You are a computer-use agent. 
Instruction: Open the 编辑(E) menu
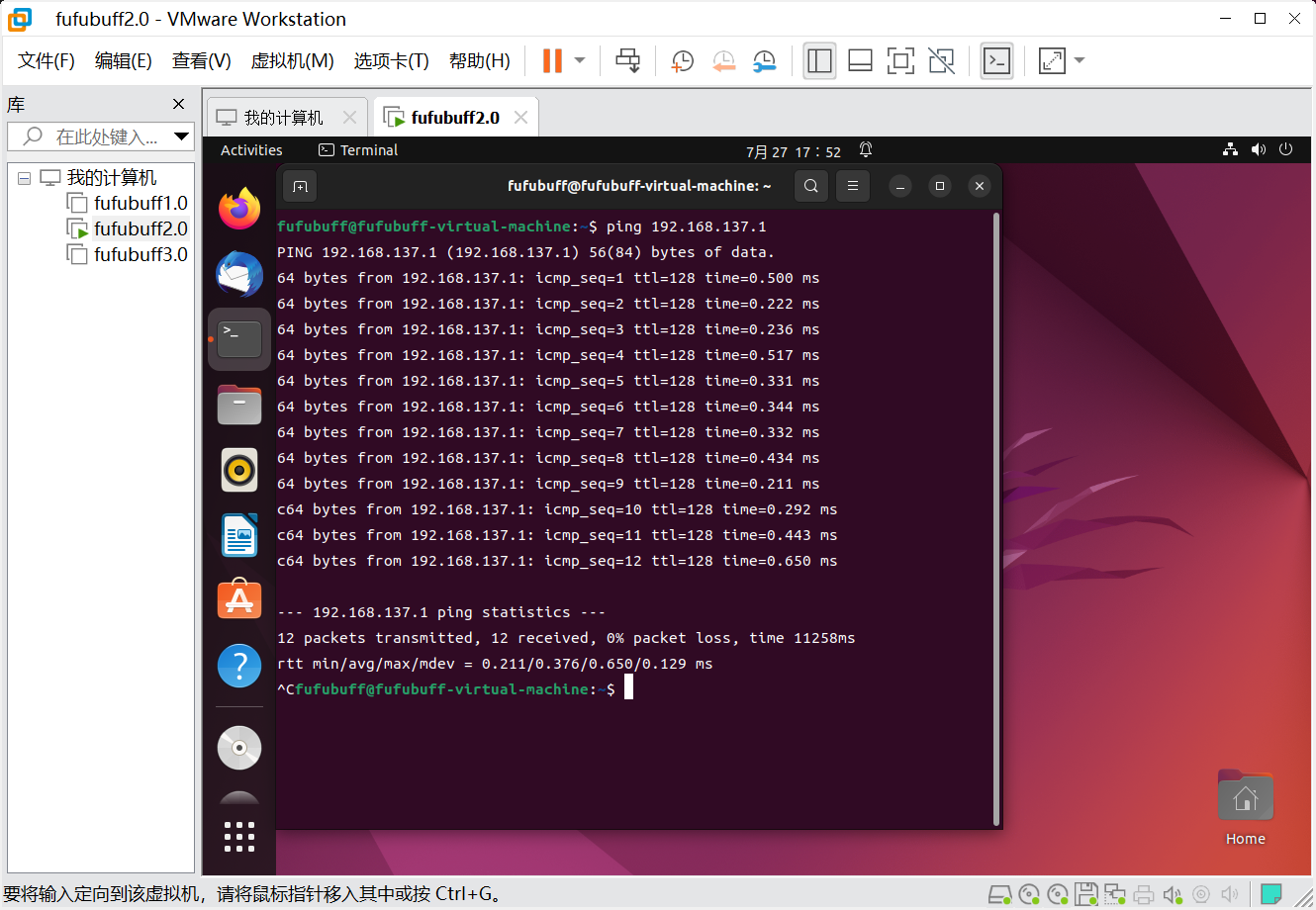(124, 61)
